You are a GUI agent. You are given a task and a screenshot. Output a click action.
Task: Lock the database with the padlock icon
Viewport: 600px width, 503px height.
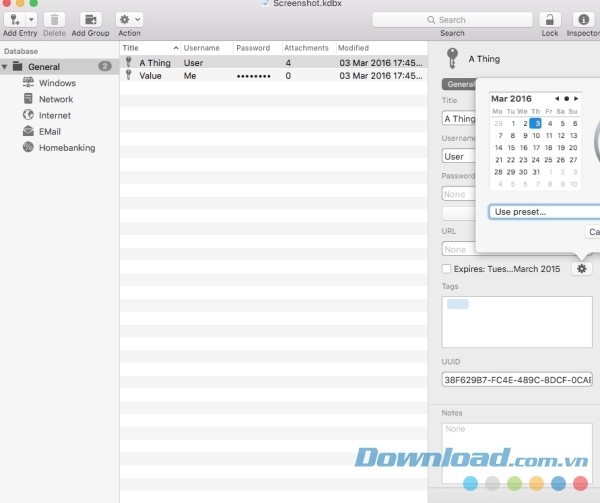coord(549,19)
